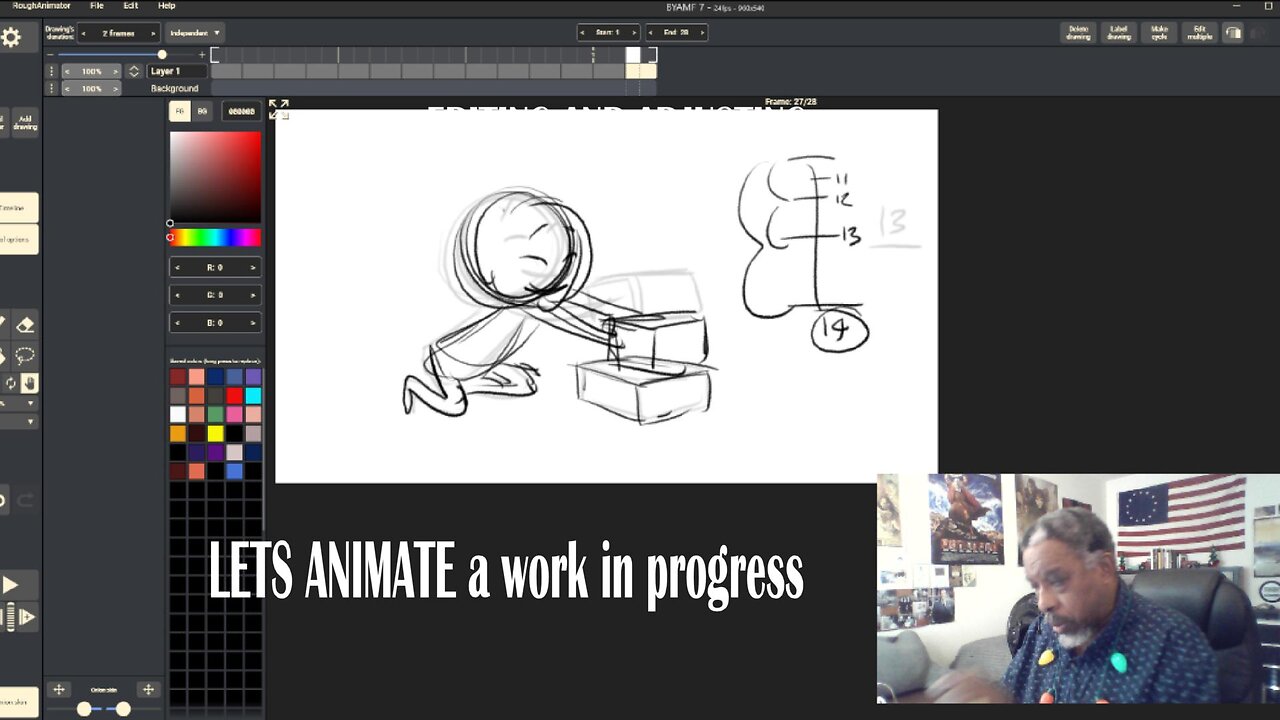Open the settings gear in RoughAnimator
The image size is (1280, 720).
pos(11,38)
